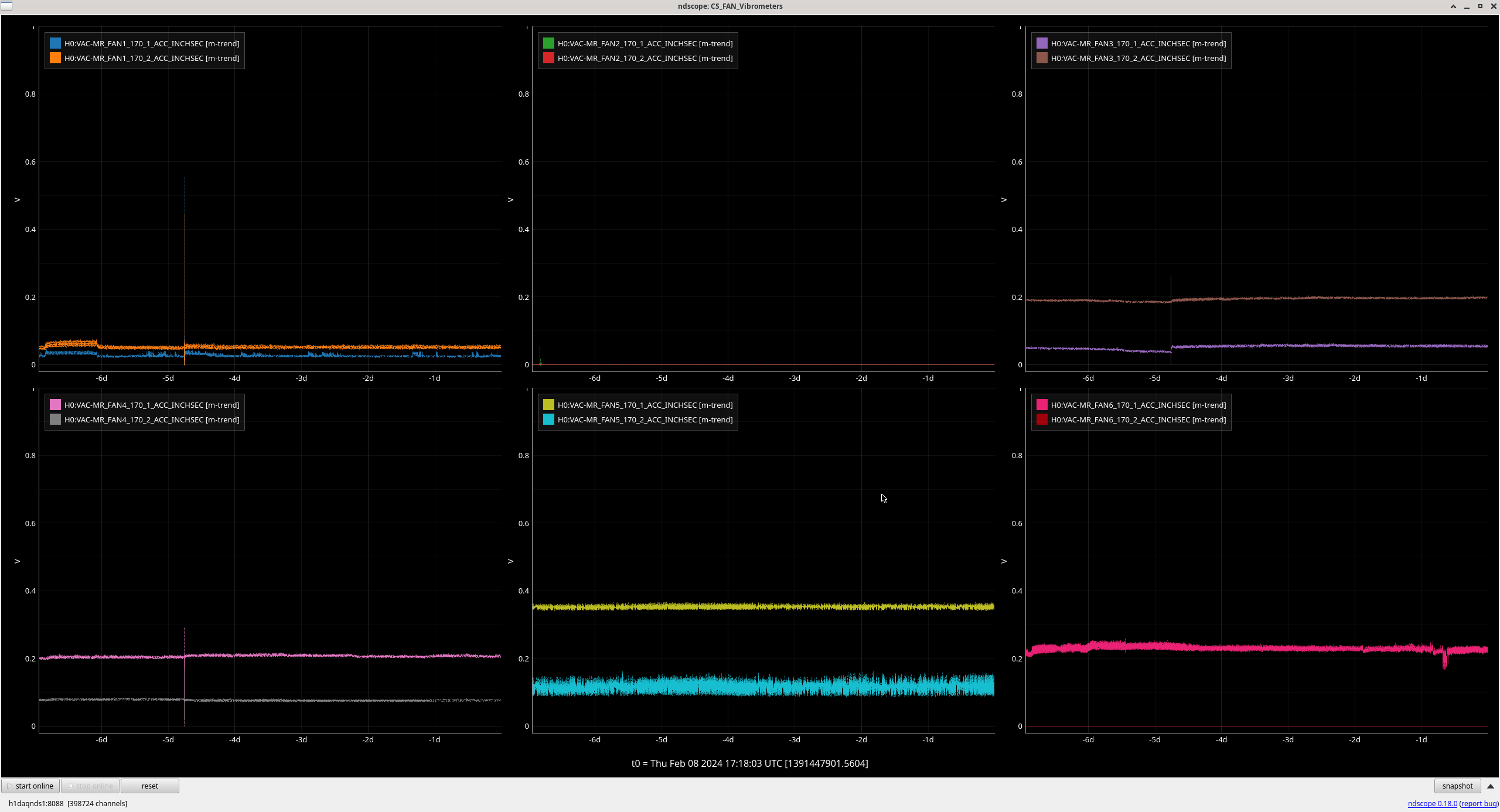Viewport: 1500px width, 812px height.
Task: Select H0:VAC-MR_FAN5_170_2_ACC_INCHSEC legend label
Action: 645,419
